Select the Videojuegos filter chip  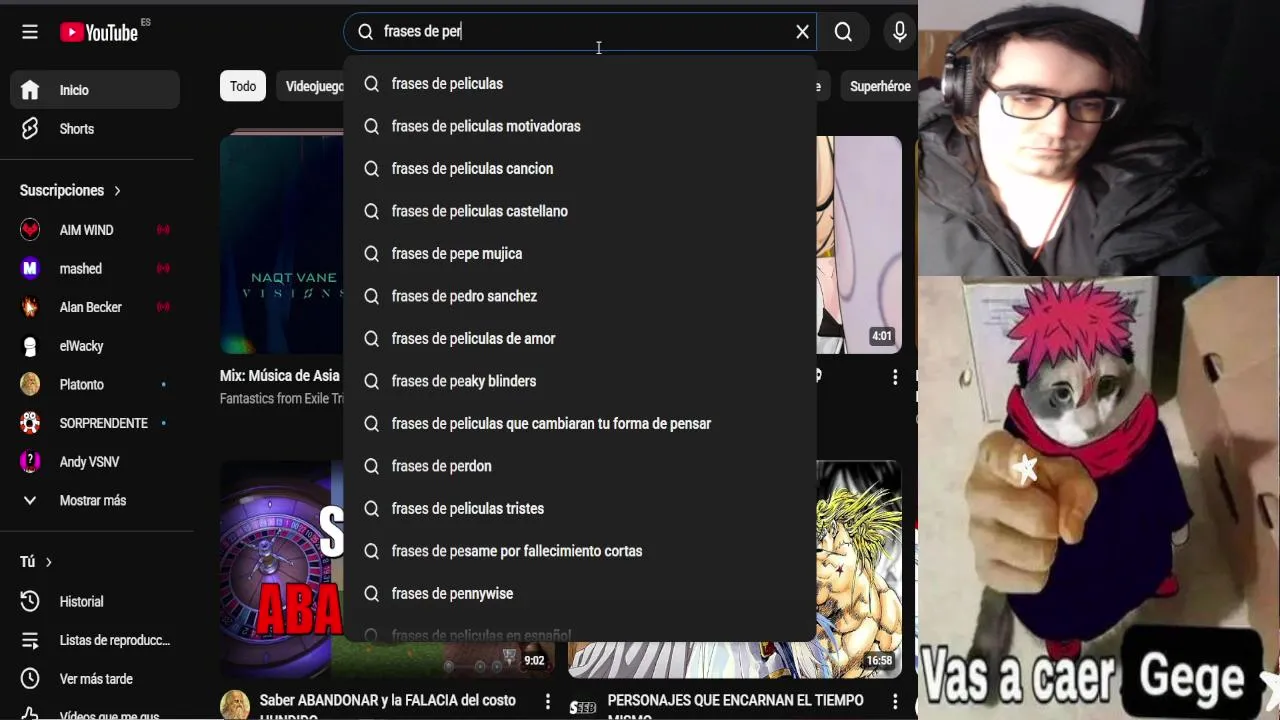tap(312, 86)
